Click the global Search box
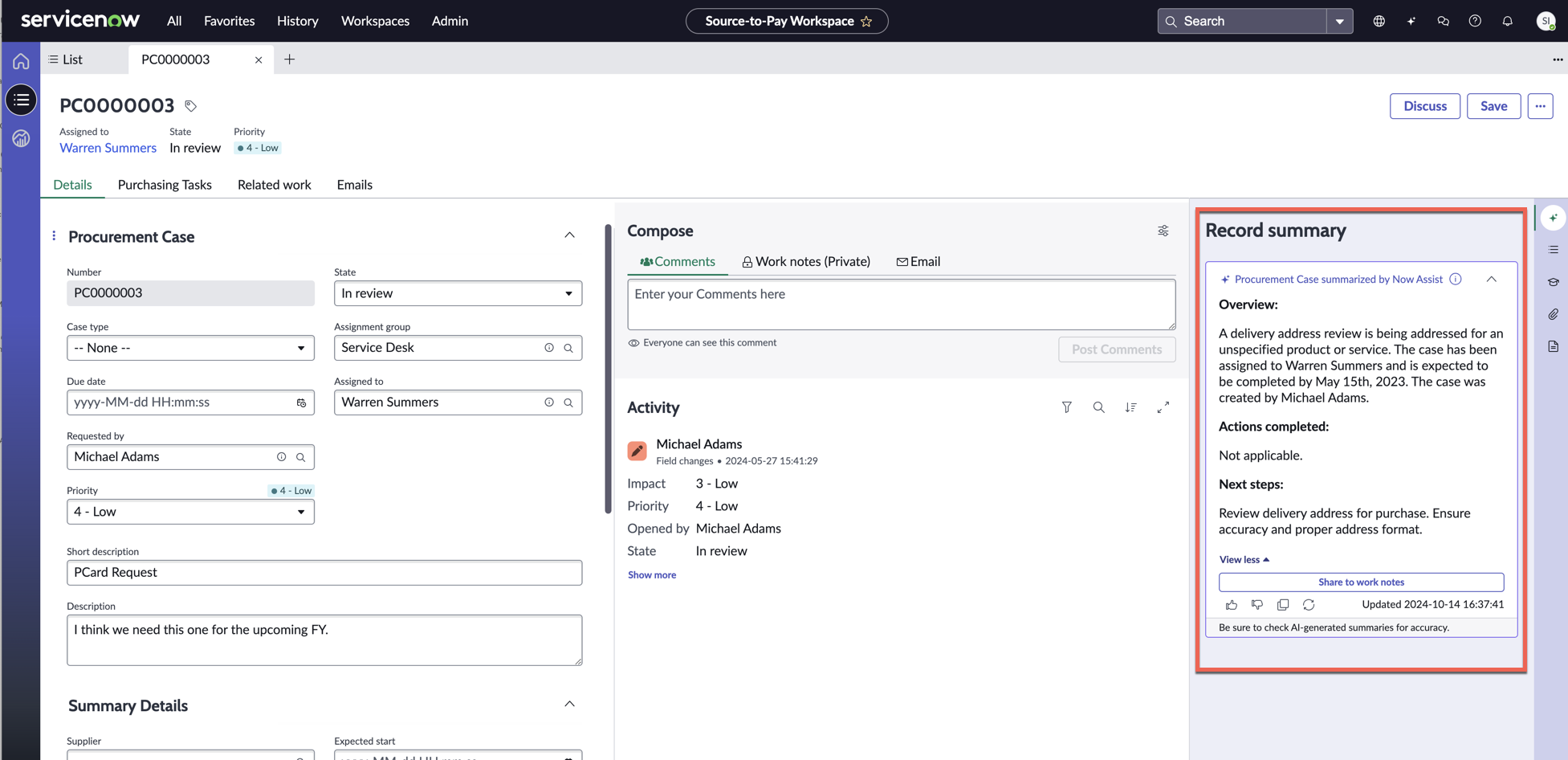This screenshot has height=760, width=1568. (1241, 21)
